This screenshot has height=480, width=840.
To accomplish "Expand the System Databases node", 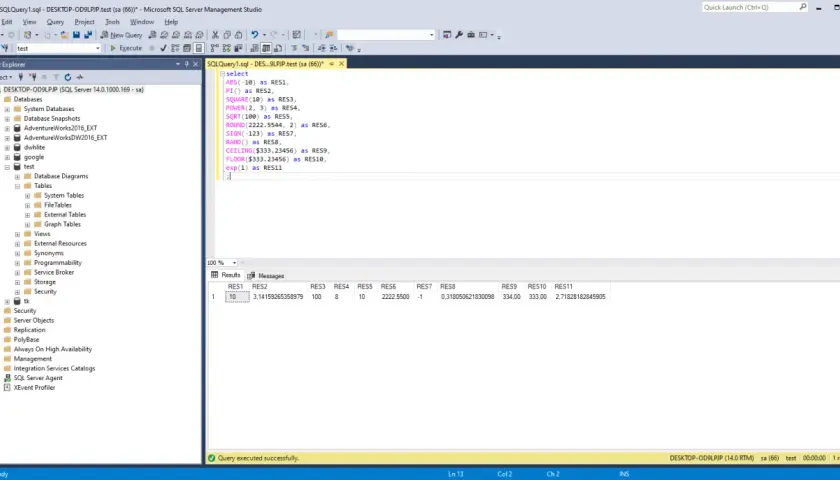I will point(7,109).
